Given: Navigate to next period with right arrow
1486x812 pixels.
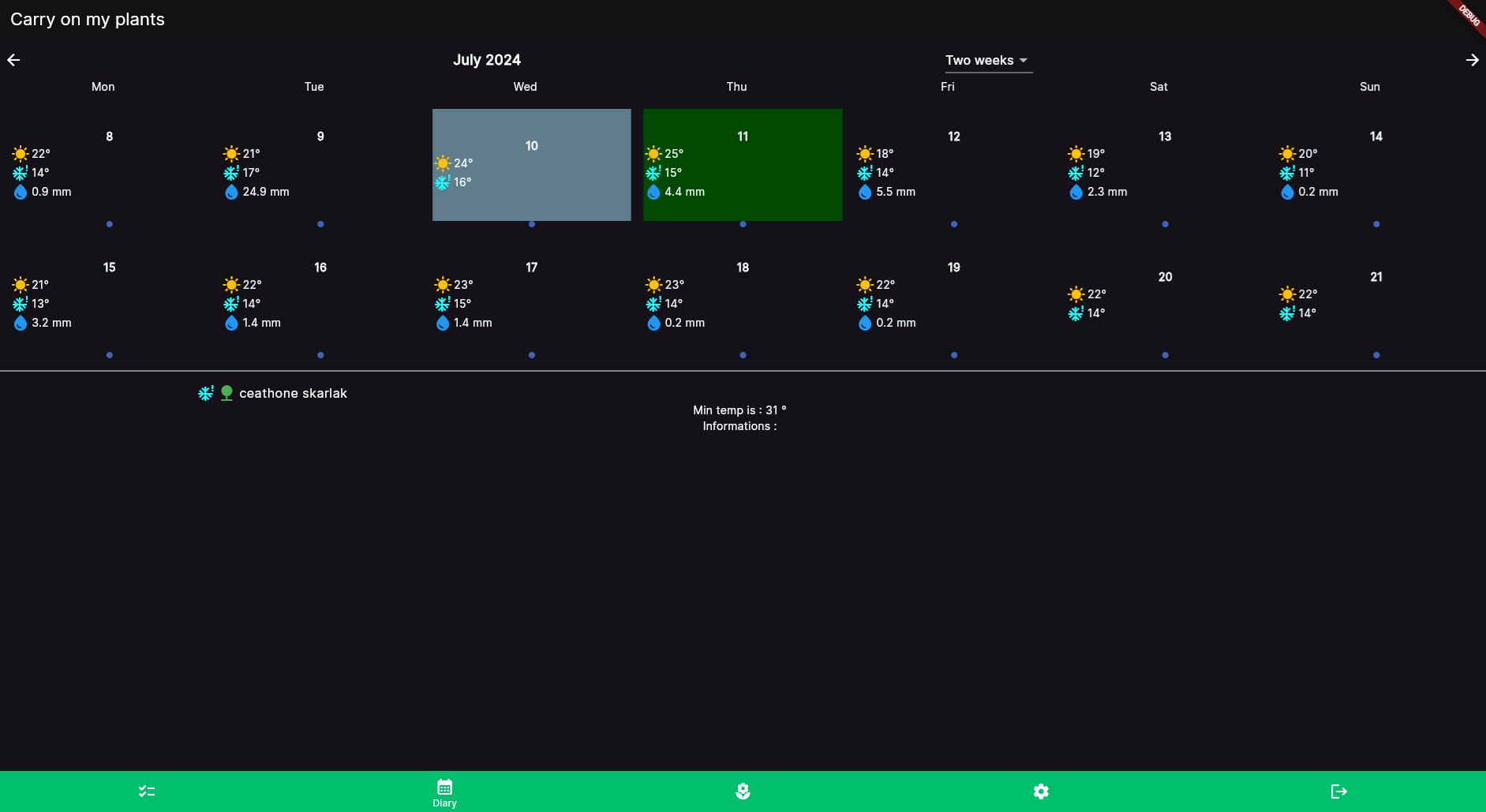Looking at the screenshot, I should (x=1471, y=59).
